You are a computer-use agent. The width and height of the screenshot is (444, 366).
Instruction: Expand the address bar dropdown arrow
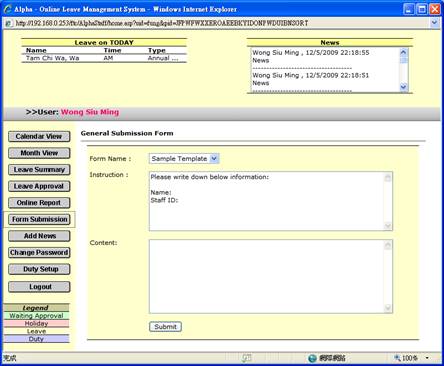pos(434,23)
